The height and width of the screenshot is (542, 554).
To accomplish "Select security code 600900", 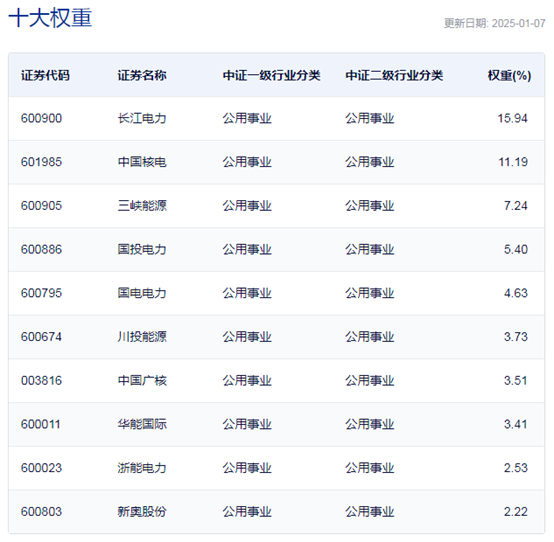I will 41,118.
